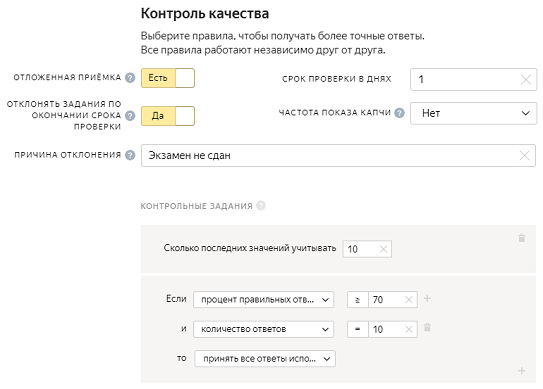Open help icon next to Отложенная приёмка
The width and height of the screenshot is (543, 389).
[x=130, y=78]
